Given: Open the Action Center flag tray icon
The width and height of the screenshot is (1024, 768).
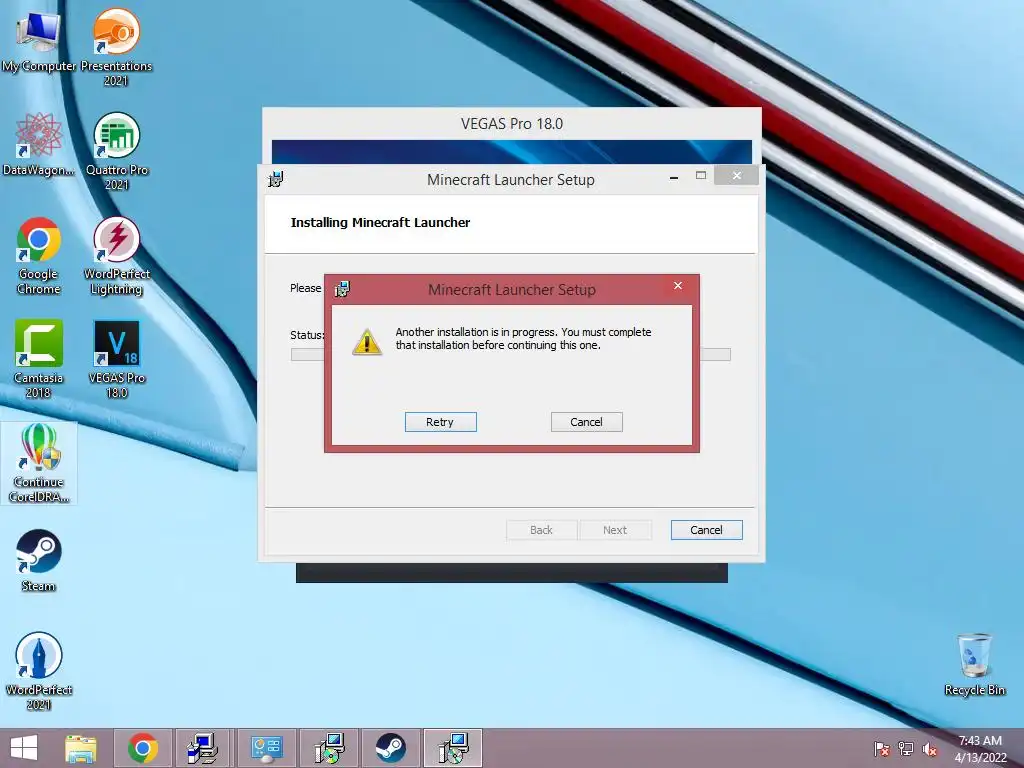Looking at the screenshot, I should [x=881, y=748].
